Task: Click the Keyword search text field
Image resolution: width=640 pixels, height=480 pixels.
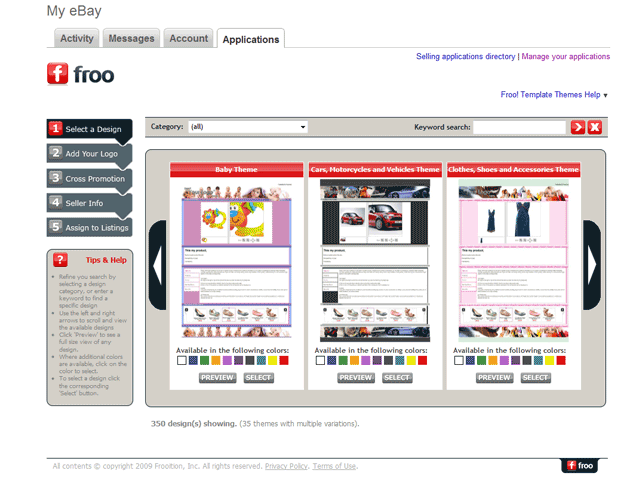Action: tap(519, 127)
